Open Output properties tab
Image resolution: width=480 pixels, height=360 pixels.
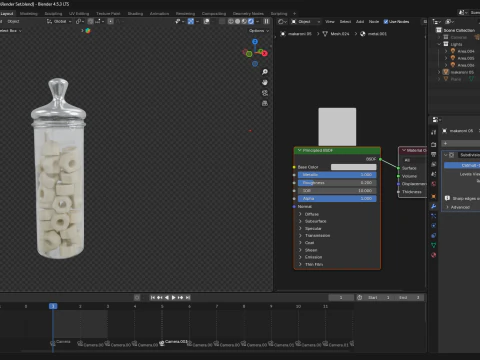433,154
